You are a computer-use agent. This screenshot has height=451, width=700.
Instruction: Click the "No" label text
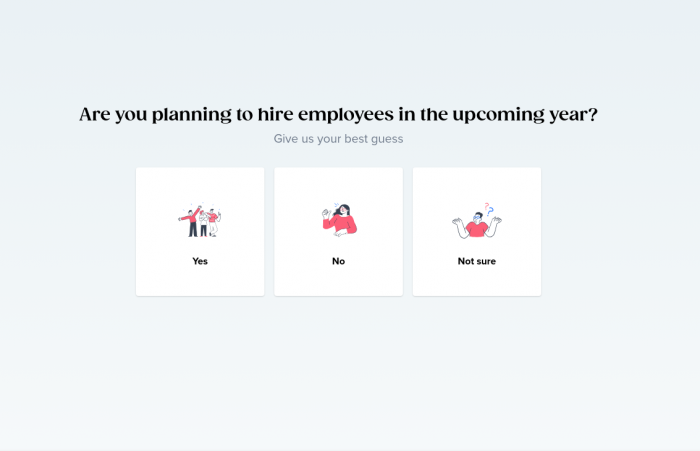[x=338, y=261]
